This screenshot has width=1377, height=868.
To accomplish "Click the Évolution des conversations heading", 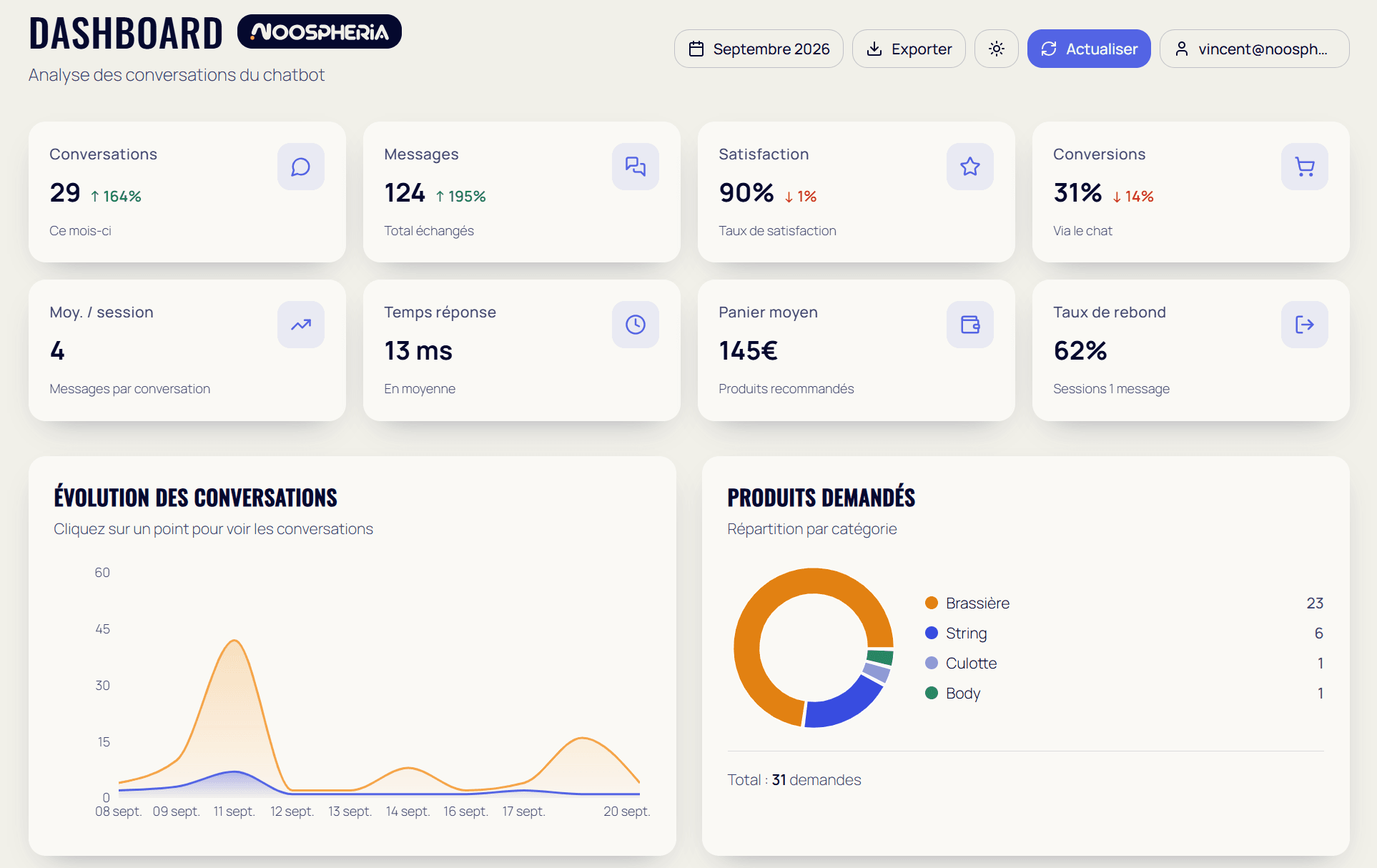I will [195, 498].
